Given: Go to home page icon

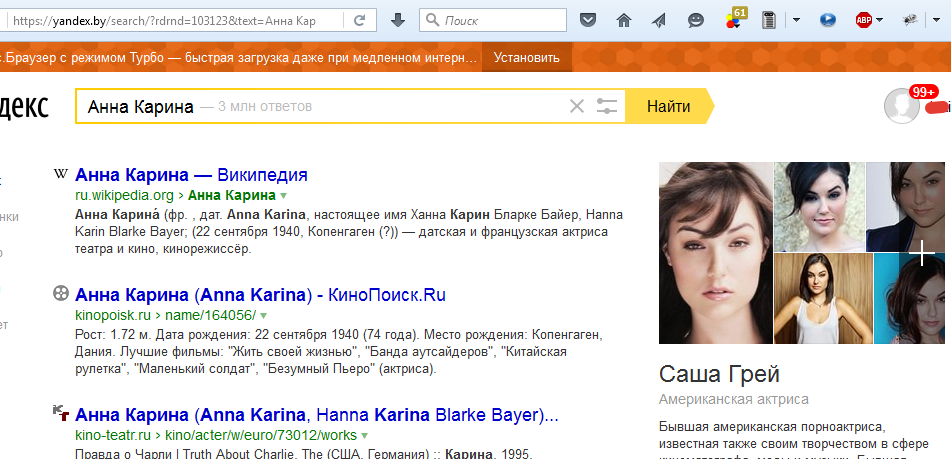Looking at the screenshot, I should click(623, 21).
